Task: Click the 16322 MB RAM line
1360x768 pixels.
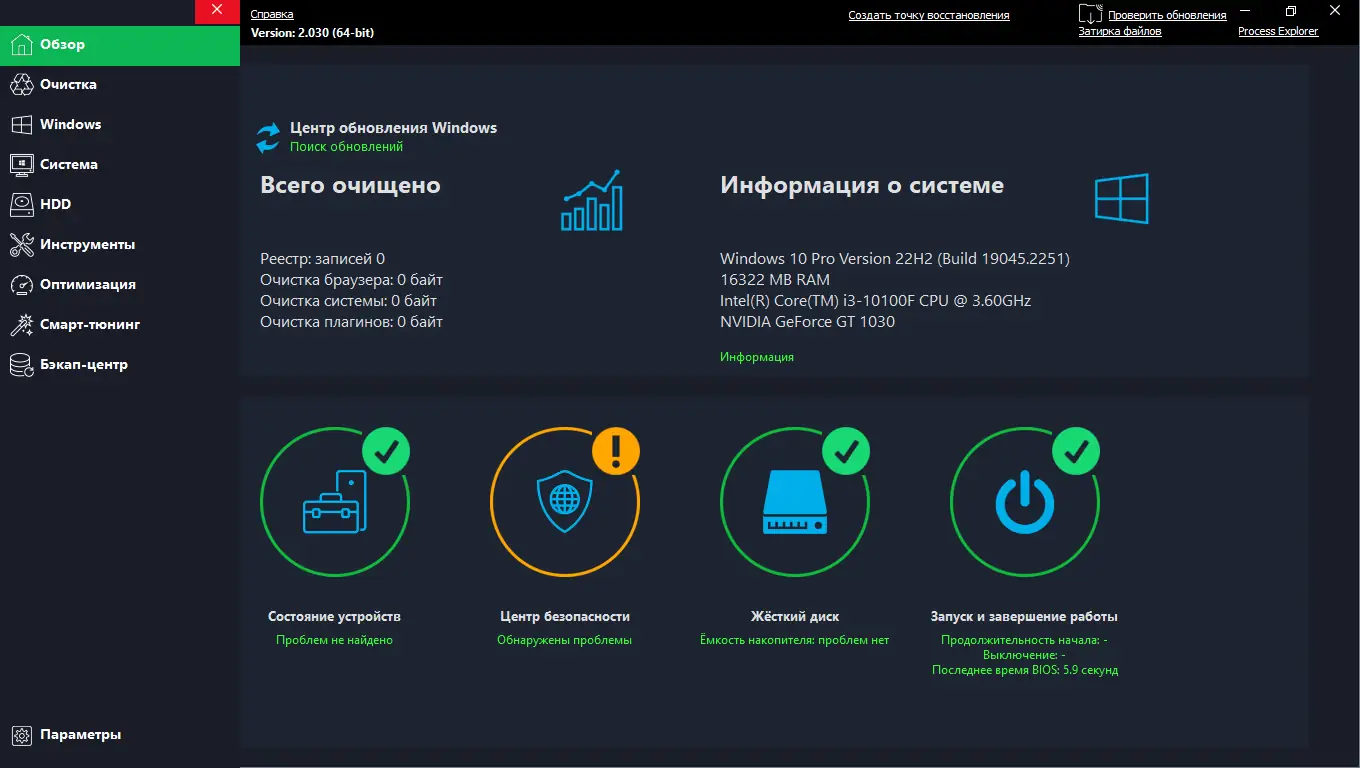Action: coord(775,280)
